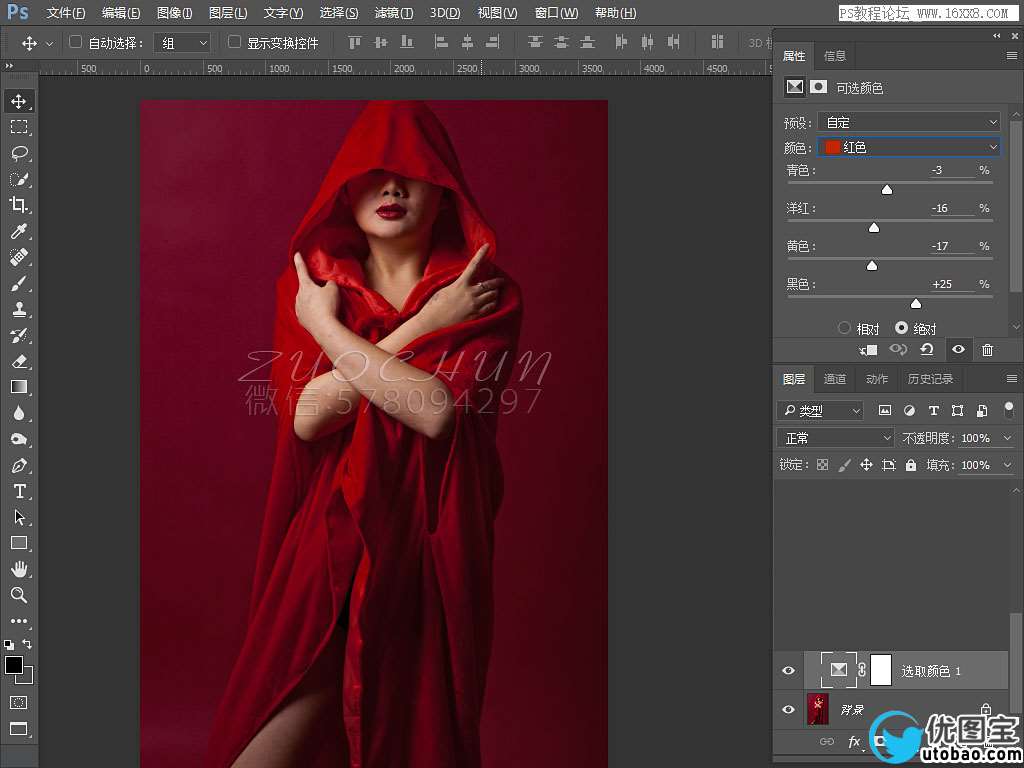
Task: Switch to the 通道 tab
Action: (x=835, y=379)
